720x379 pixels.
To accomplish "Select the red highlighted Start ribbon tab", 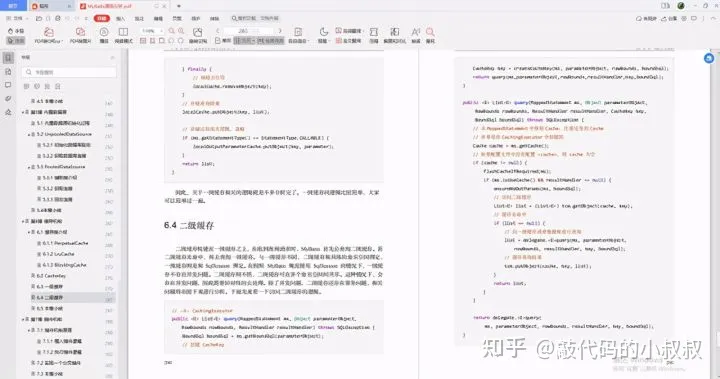I will click(x=101, y=18).
